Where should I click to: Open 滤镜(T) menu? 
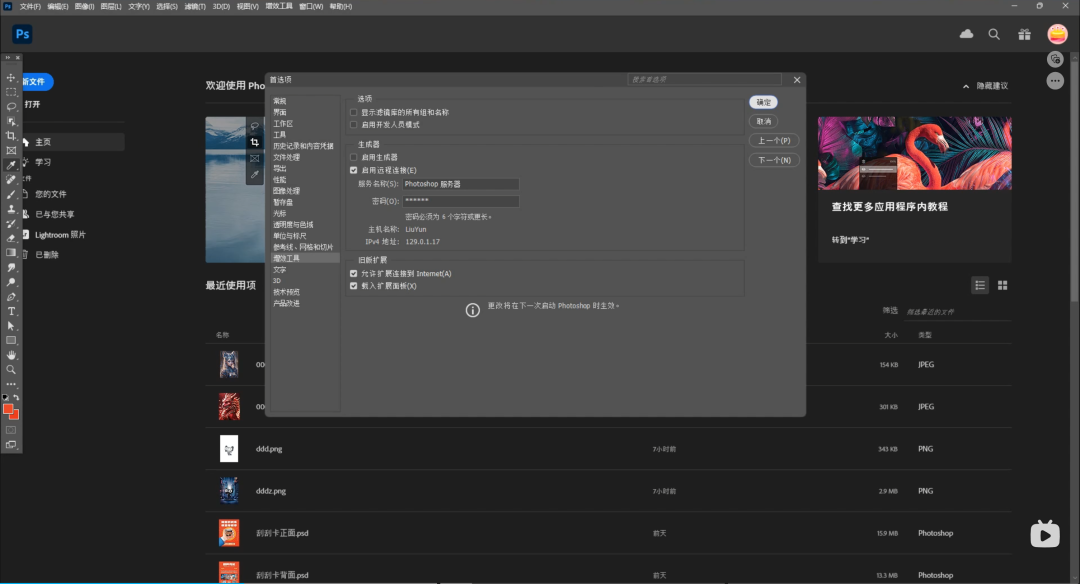(195, 6)
